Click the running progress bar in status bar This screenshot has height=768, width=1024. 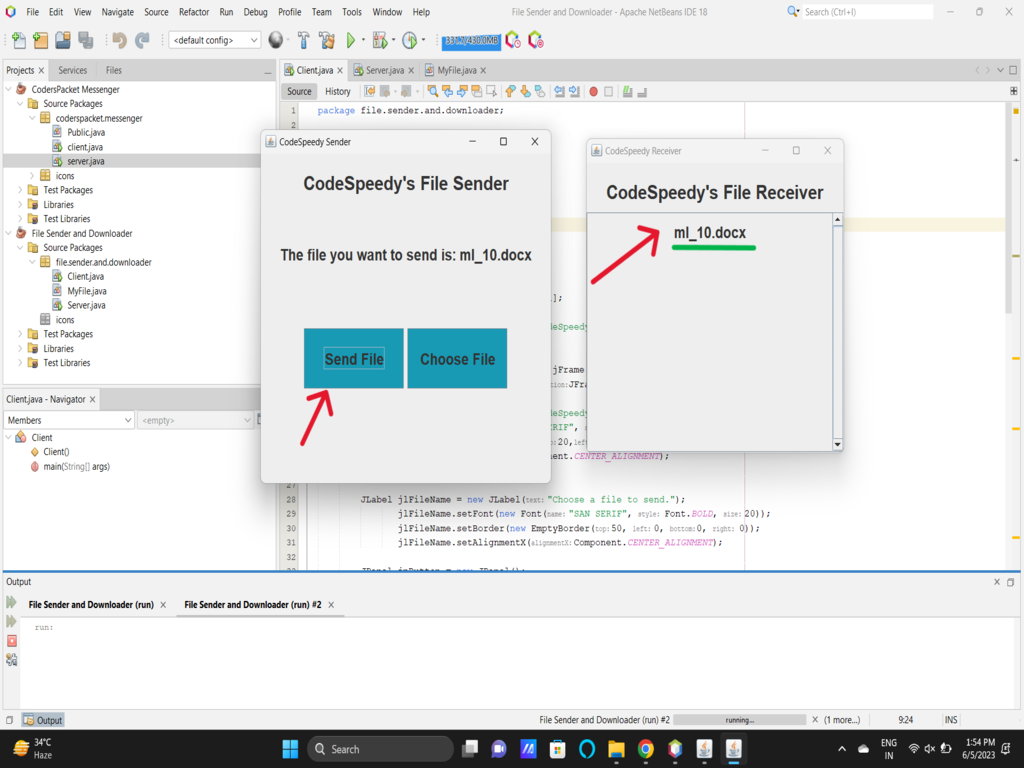point(739,720)
